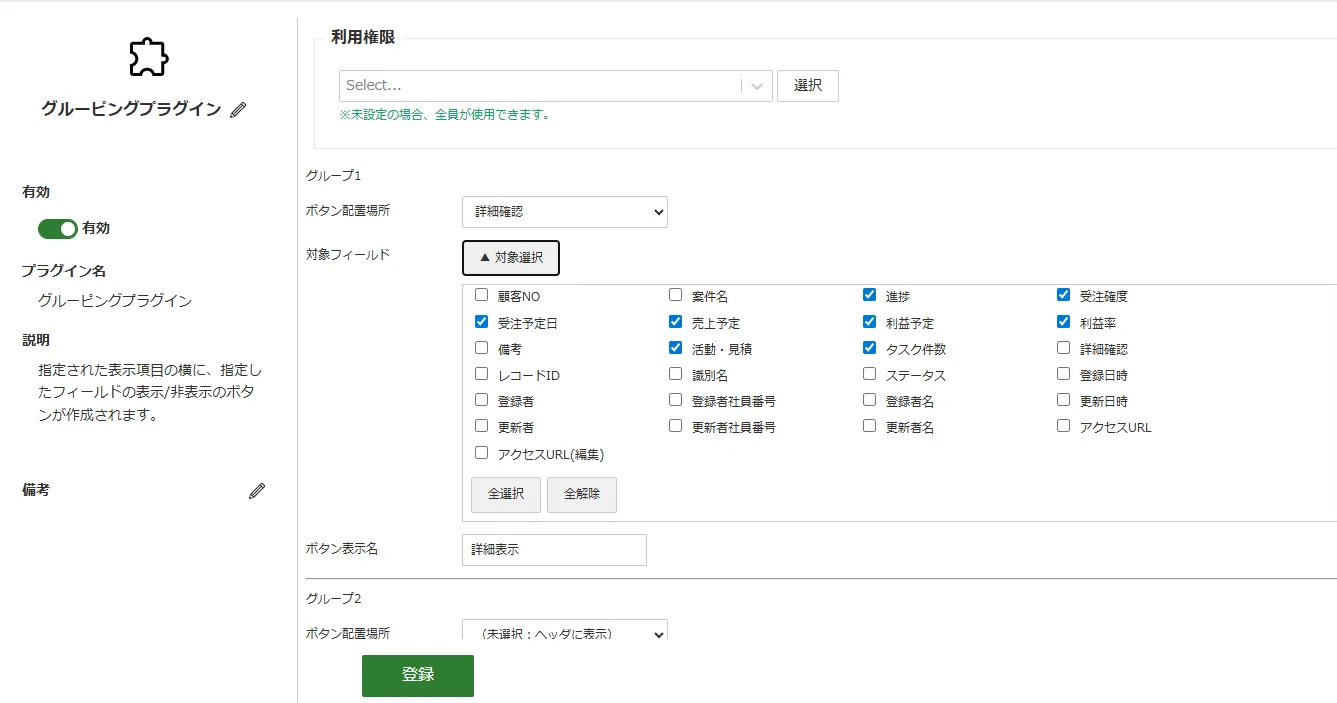The width and height of the screenshot is (1337, 703).
Task: Click the 全解除 button
Action: click(582, 495)
